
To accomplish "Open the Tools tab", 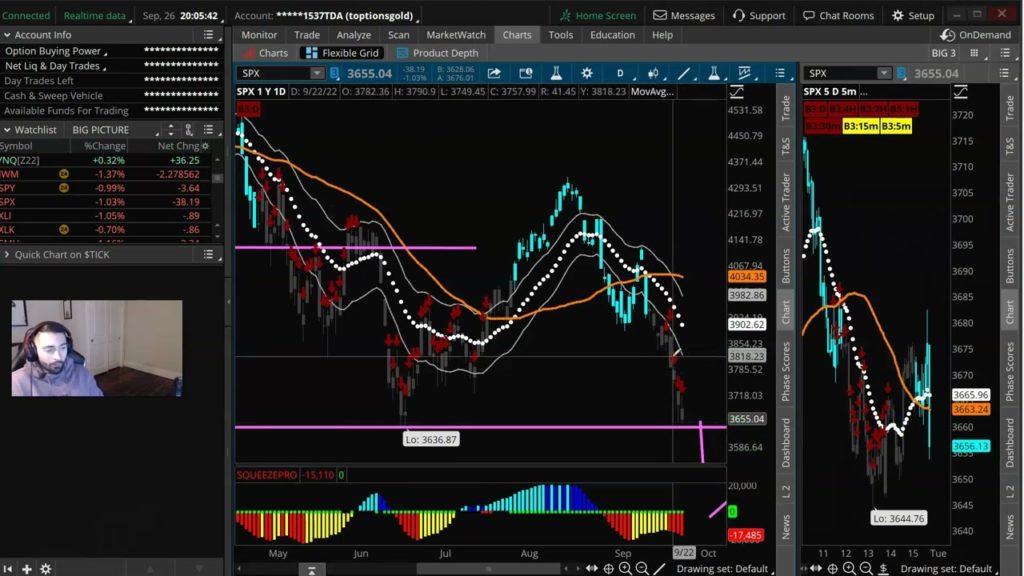I will 560,35.
